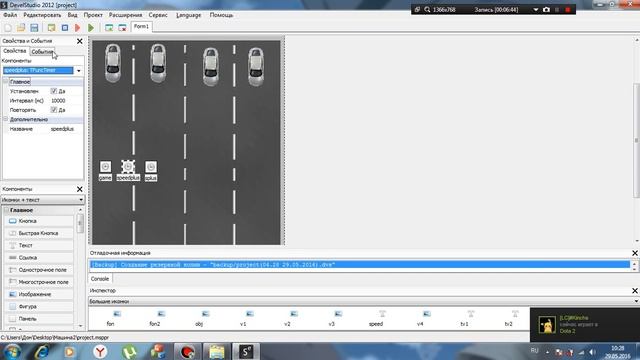Click the Delete form icon
Screen dimensions: 640x360
pos(122,28)
